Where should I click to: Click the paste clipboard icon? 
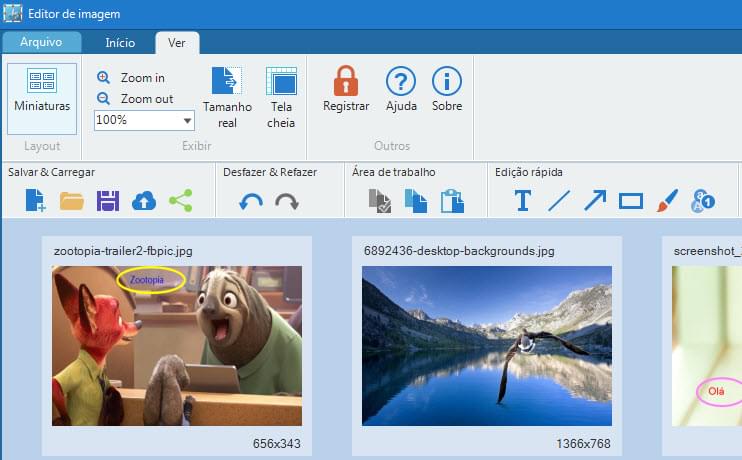coord(452,201)
